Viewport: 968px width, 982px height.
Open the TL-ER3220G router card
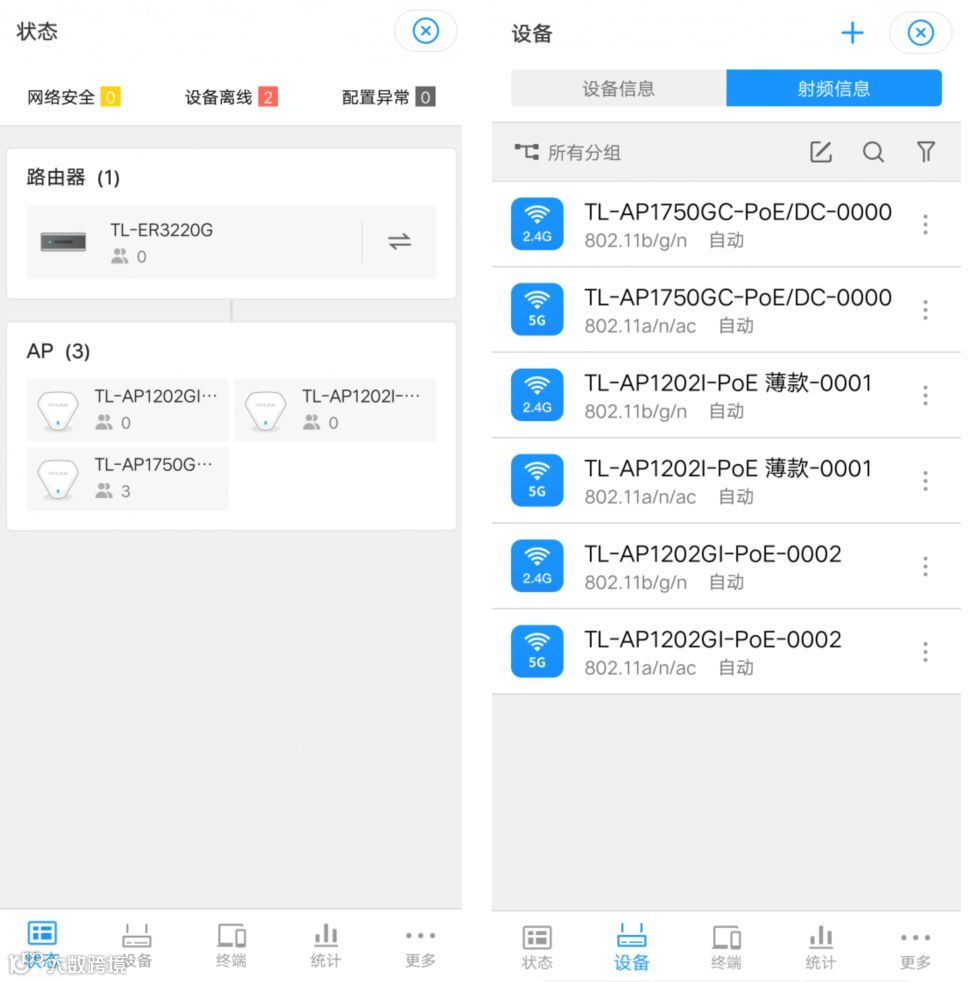click(x=231, y=242)
